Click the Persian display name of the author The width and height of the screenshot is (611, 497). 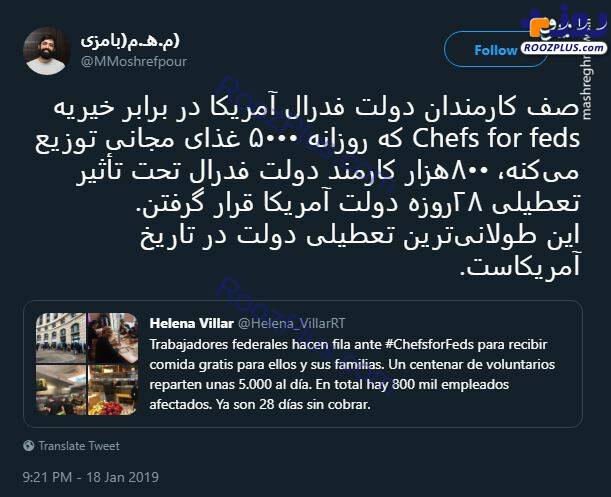tap(130, 40)
